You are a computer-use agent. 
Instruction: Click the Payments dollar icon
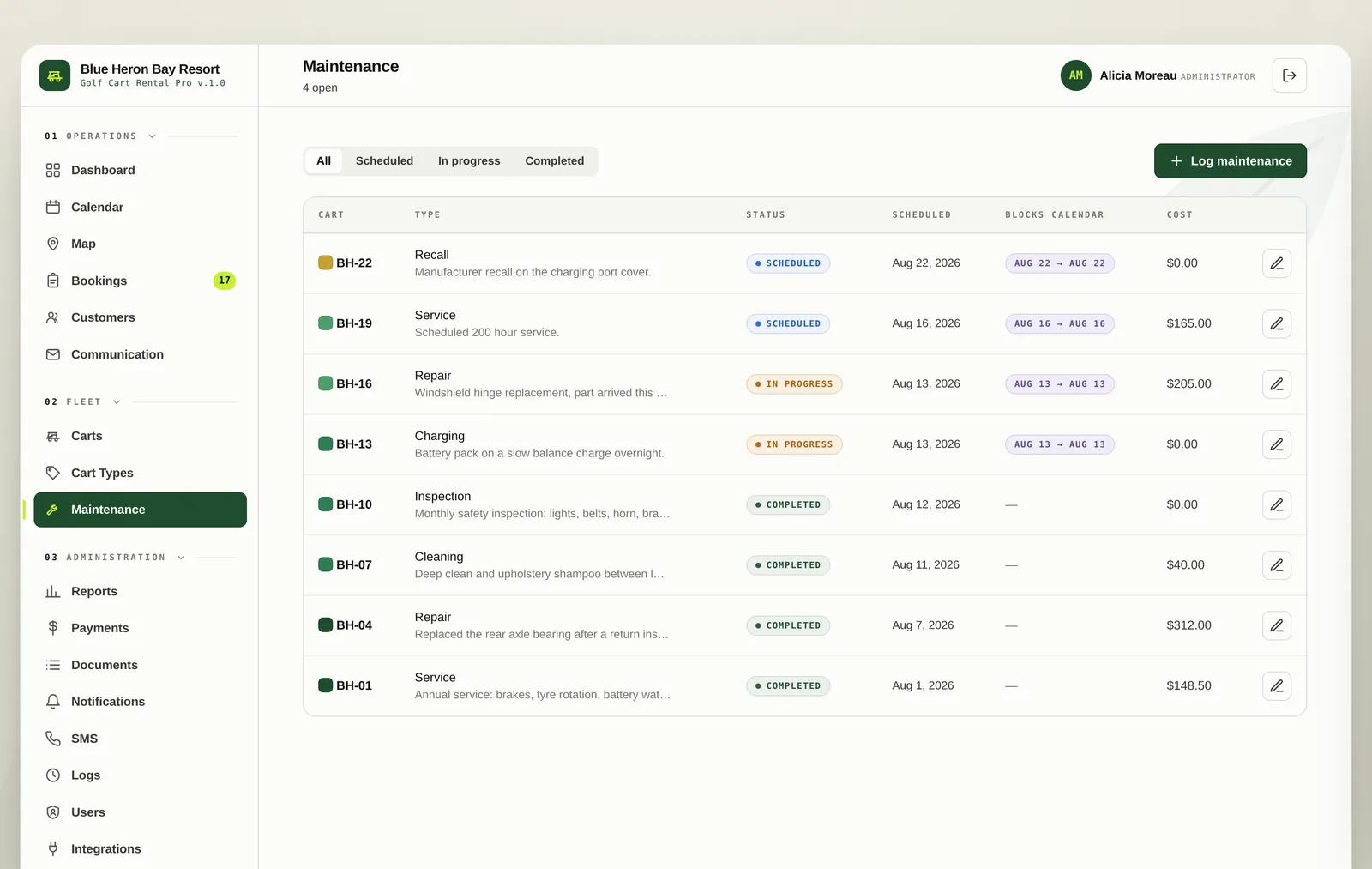(53, 629)
